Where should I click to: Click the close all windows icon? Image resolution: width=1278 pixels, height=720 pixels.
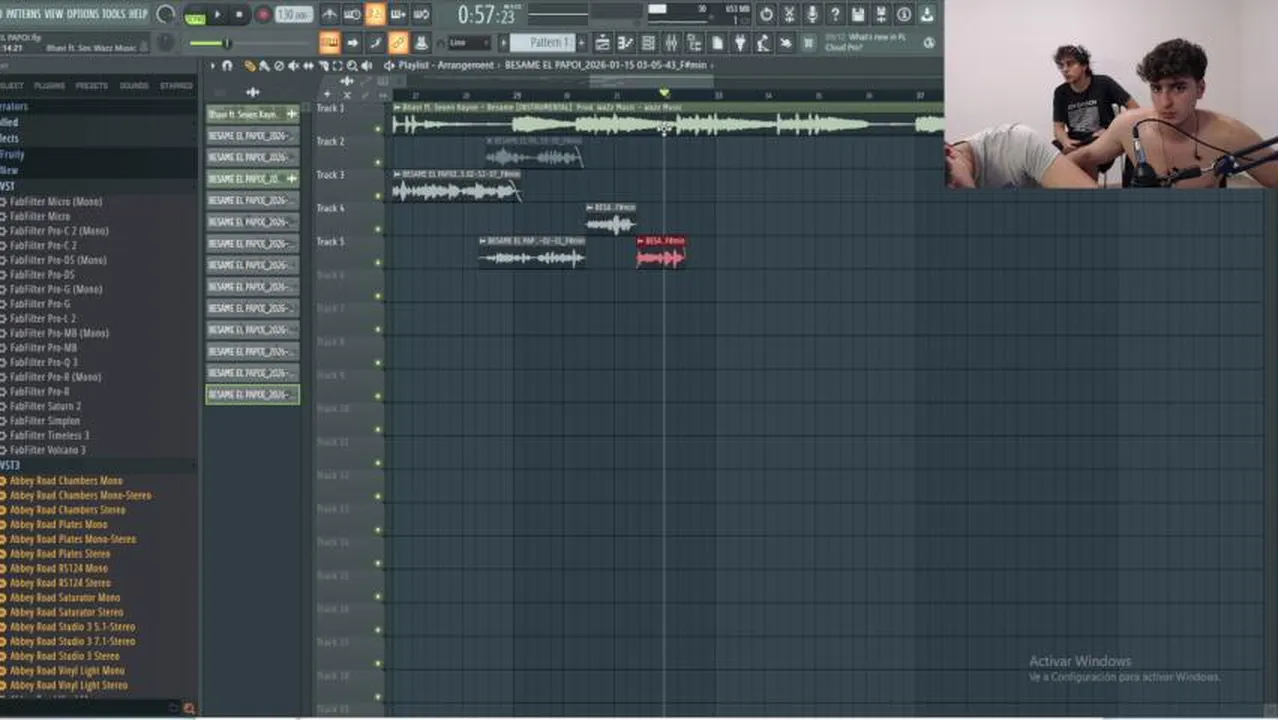click(x=786, y=43)
